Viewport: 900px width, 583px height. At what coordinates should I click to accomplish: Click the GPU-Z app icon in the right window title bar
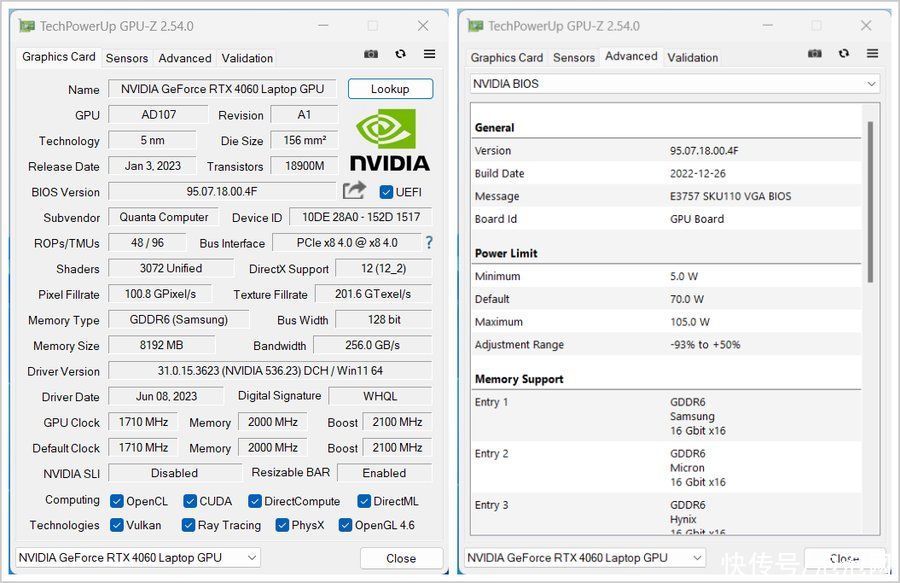click(x=475, y=26)
